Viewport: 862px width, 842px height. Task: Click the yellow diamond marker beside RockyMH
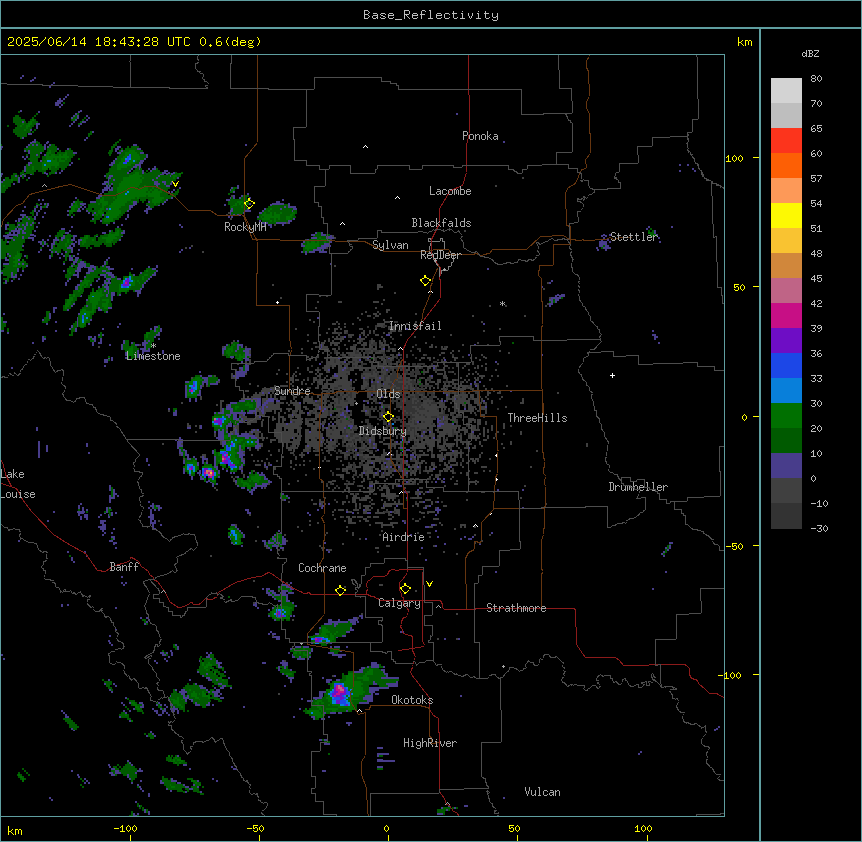pyautogui.click(x=249, y=203)
